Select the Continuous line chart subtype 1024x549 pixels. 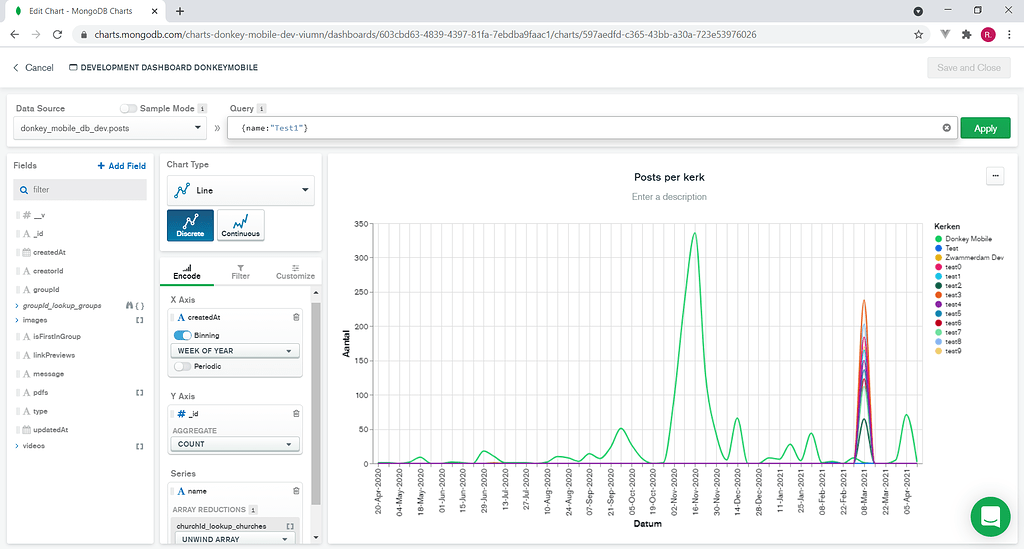[240, 225]
